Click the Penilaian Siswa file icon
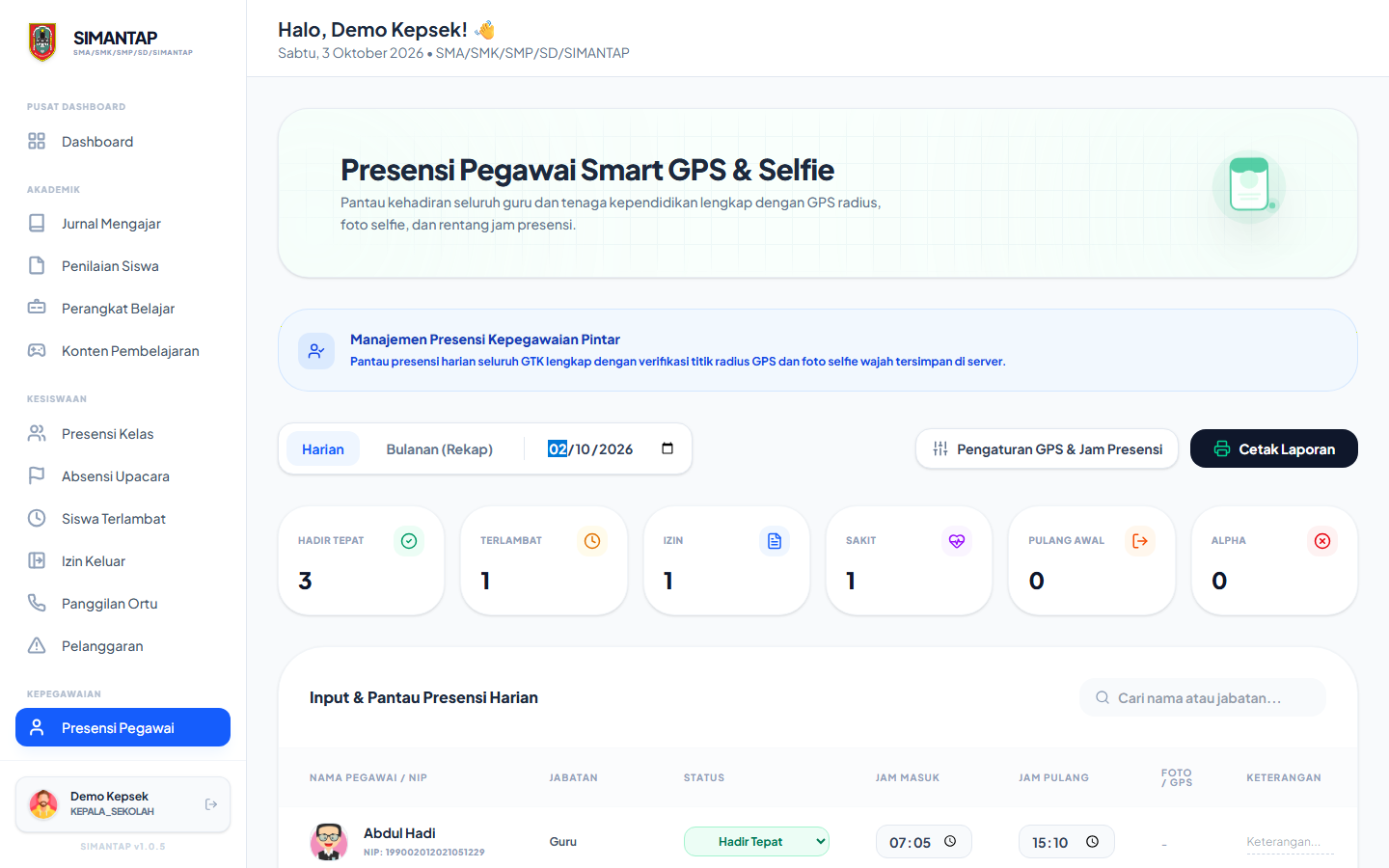This screenshot has width=1389, height=868. [37, 266]
